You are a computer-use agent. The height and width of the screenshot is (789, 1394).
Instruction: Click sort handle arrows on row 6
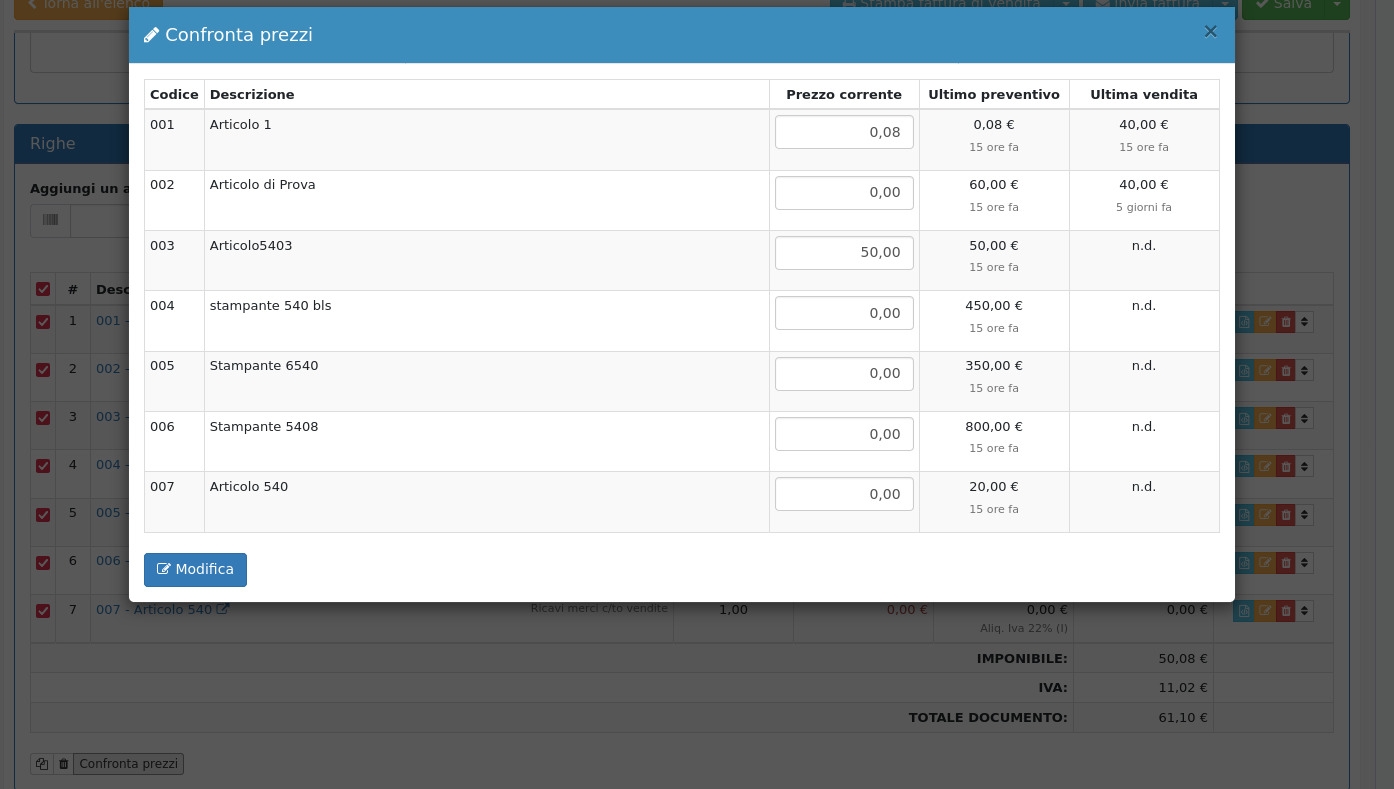pos(1304,563)
